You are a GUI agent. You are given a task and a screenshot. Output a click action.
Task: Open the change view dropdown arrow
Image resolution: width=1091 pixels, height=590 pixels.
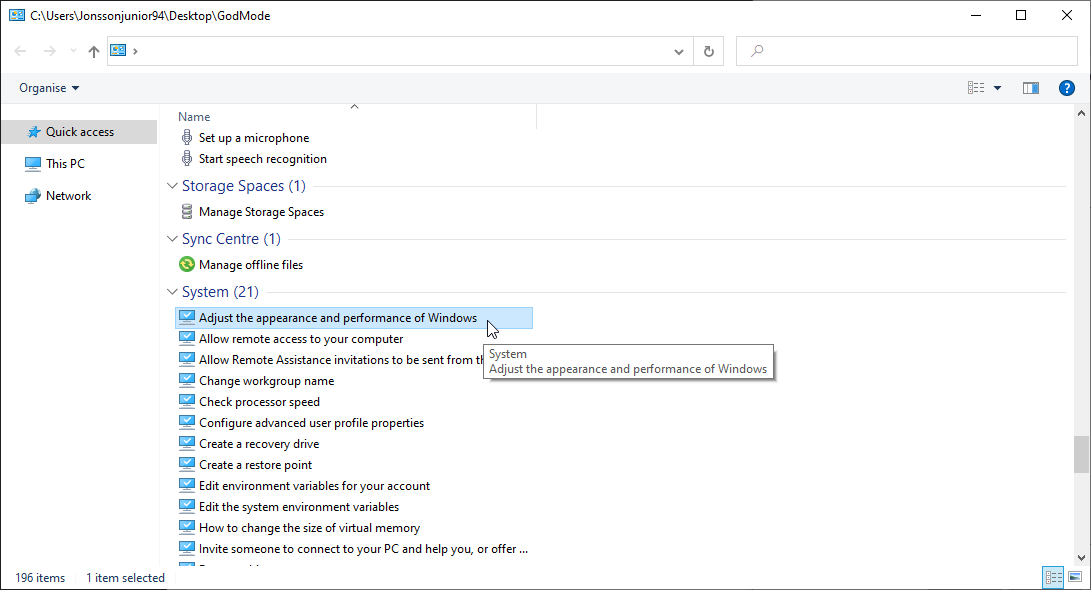click(x=995, y=87)
